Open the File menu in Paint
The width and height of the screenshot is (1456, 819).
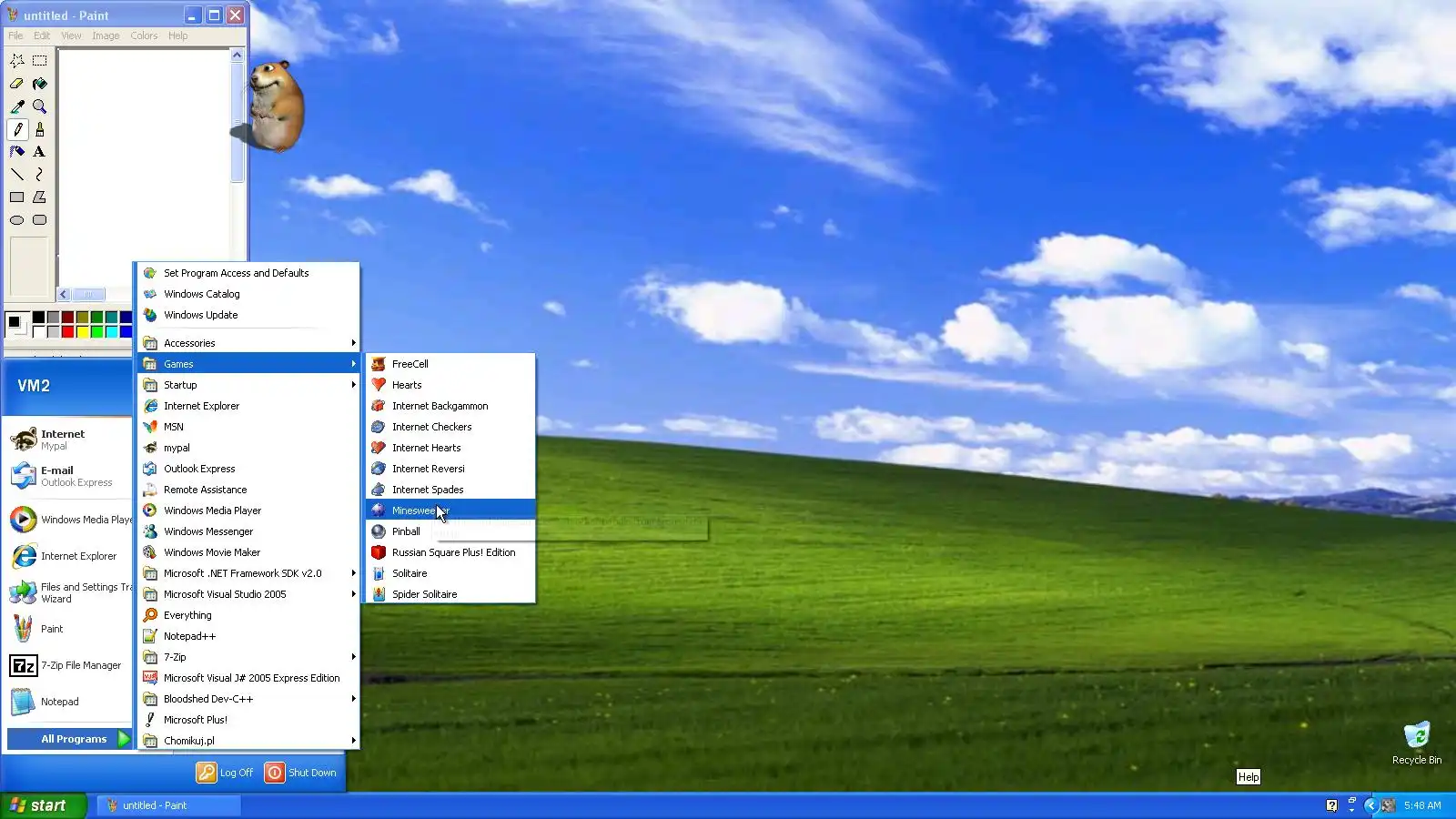[x=15, y=35]
